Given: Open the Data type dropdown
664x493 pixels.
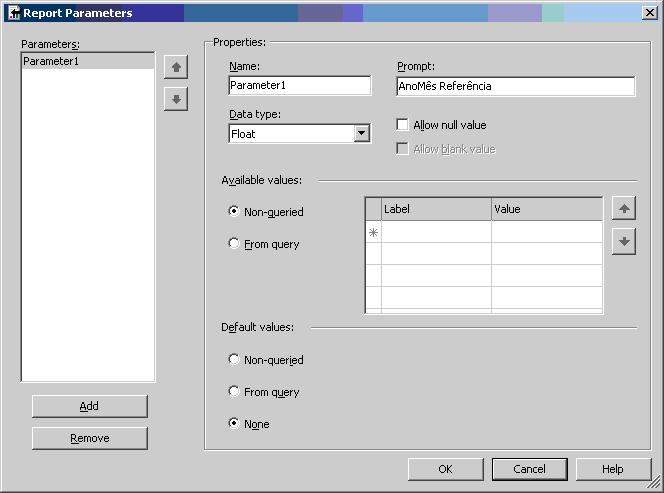Looking at the screenshot, I should pos(361,134).
